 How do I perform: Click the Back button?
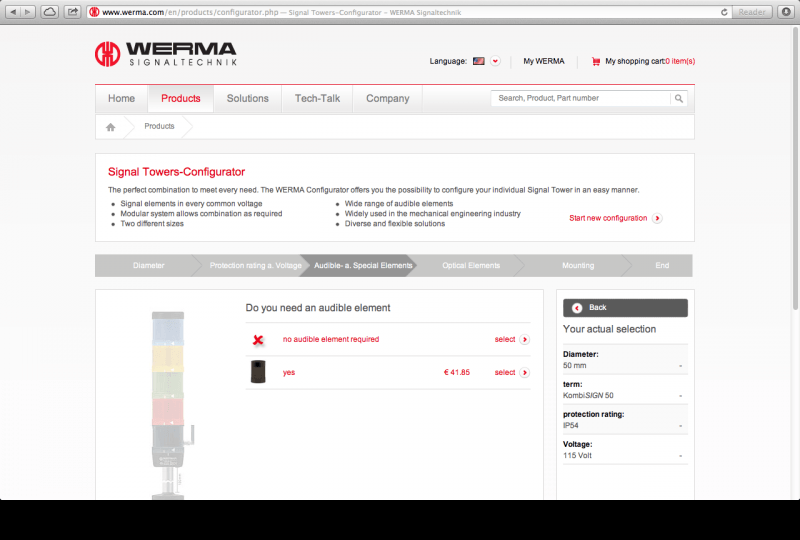[625, 308]
